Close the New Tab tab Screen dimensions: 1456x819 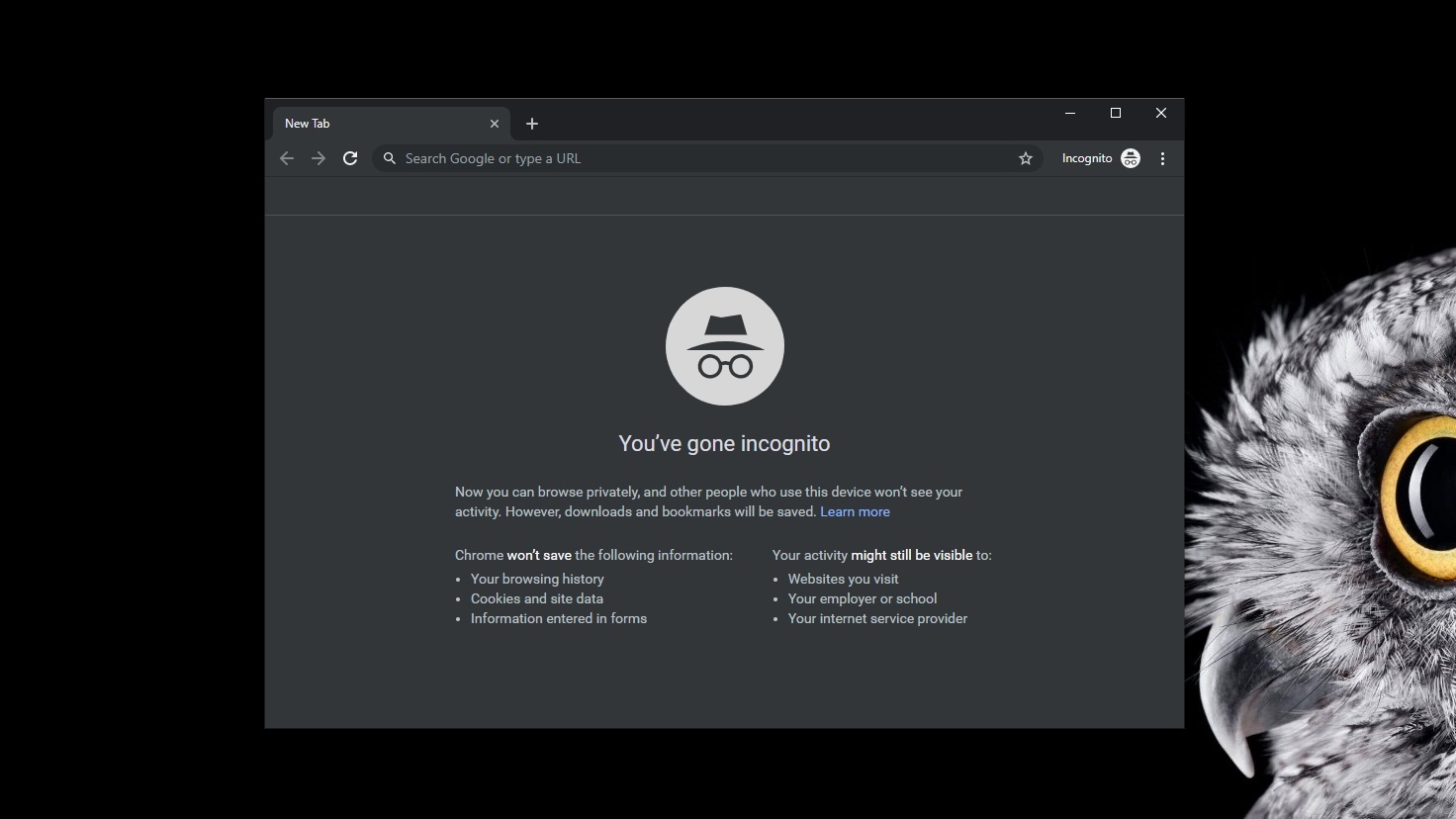[x=495, y=123]
